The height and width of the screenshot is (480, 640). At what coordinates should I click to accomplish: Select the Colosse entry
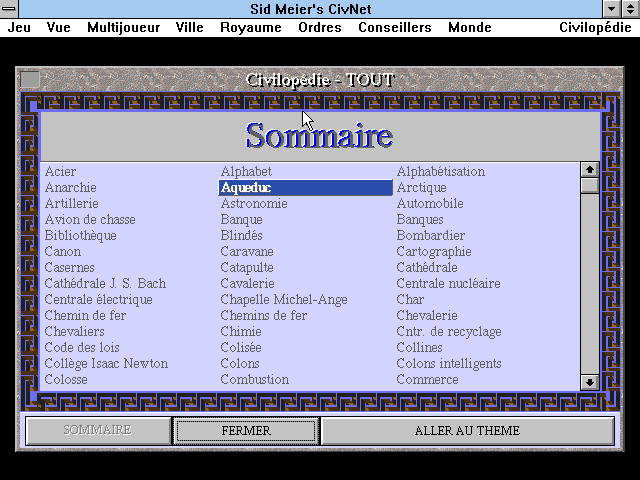tap(66, 379)
